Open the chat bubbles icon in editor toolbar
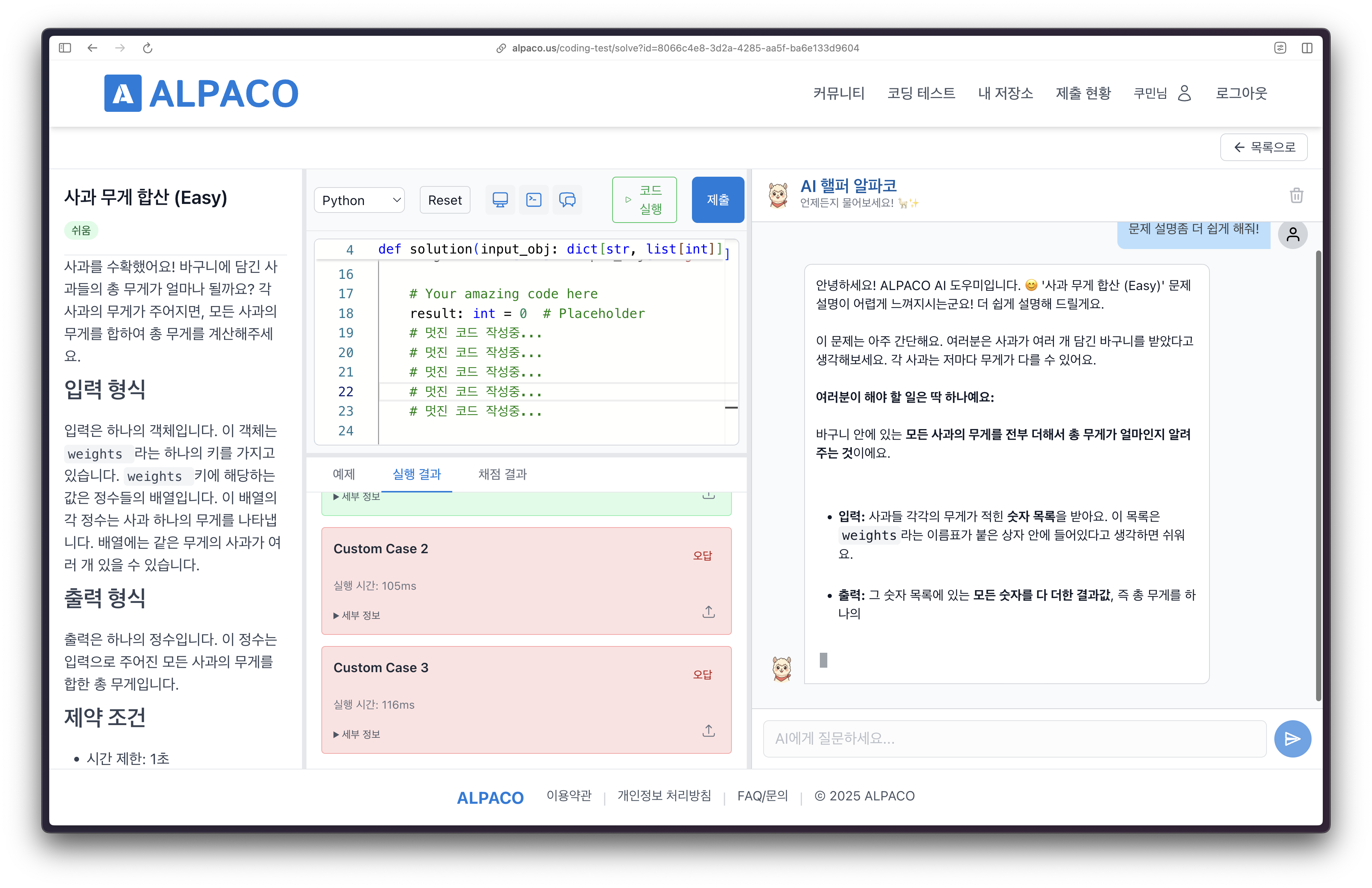1372x888 pixels. point(567,200)
